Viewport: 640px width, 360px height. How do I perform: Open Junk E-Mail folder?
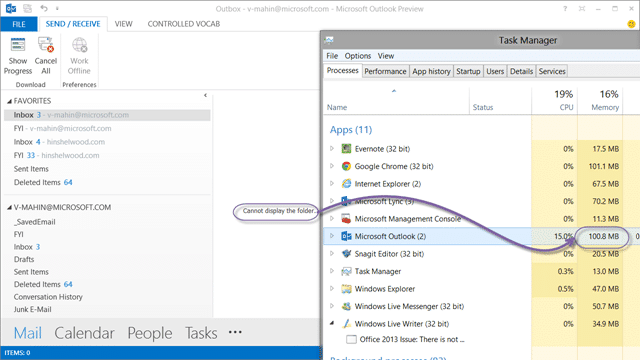33,309
